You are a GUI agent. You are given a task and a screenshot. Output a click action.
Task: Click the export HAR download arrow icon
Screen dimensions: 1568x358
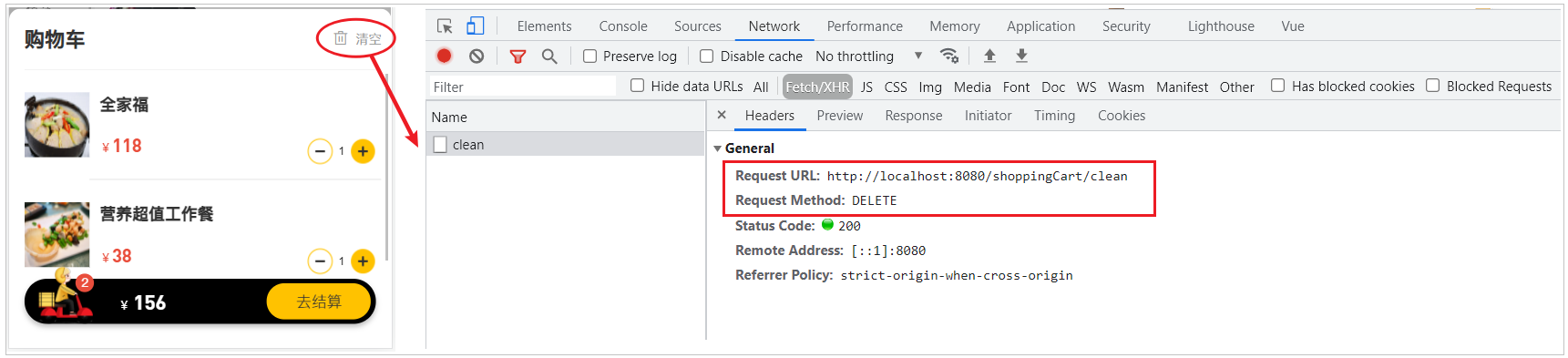(x=1021, y=56)
